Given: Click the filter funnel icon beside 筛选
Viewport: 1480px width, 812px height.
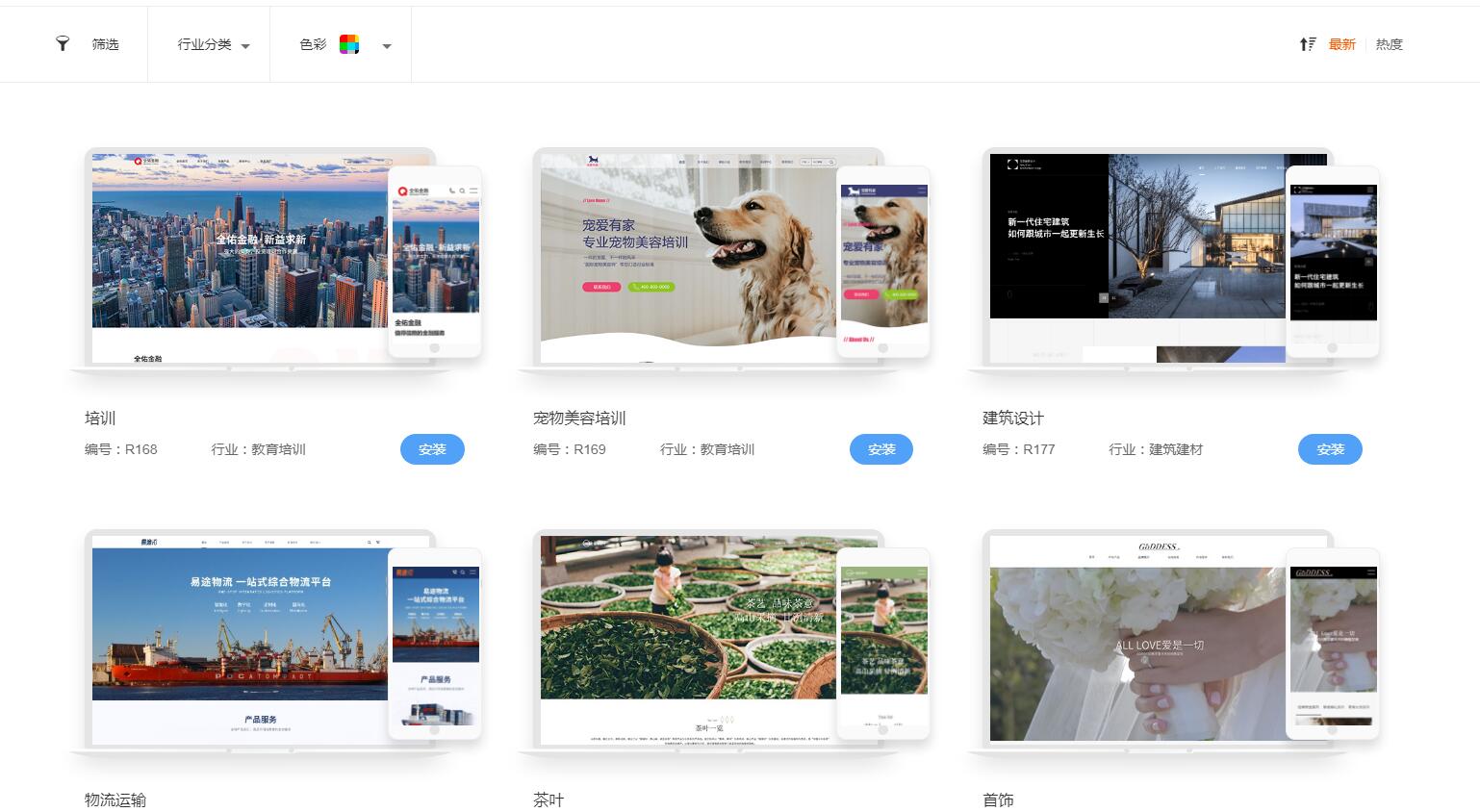Looking at the screenshot, I should 63,44.
